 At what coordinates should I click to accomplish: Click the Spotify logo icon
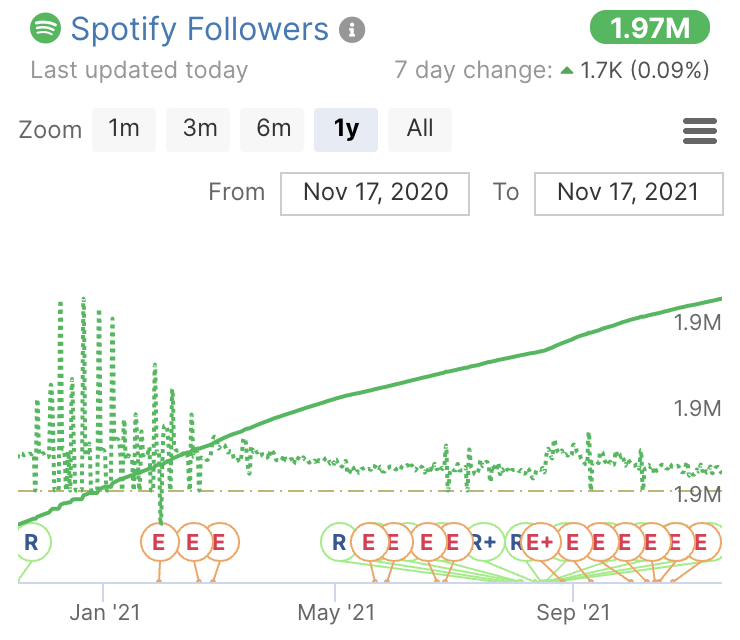click(x=46, y=29)
